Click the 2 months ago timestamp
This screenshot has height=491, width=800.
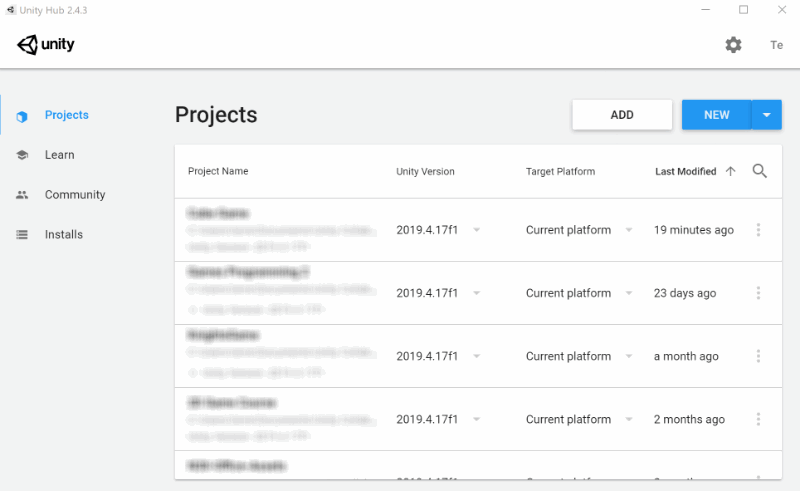point(689,419)
